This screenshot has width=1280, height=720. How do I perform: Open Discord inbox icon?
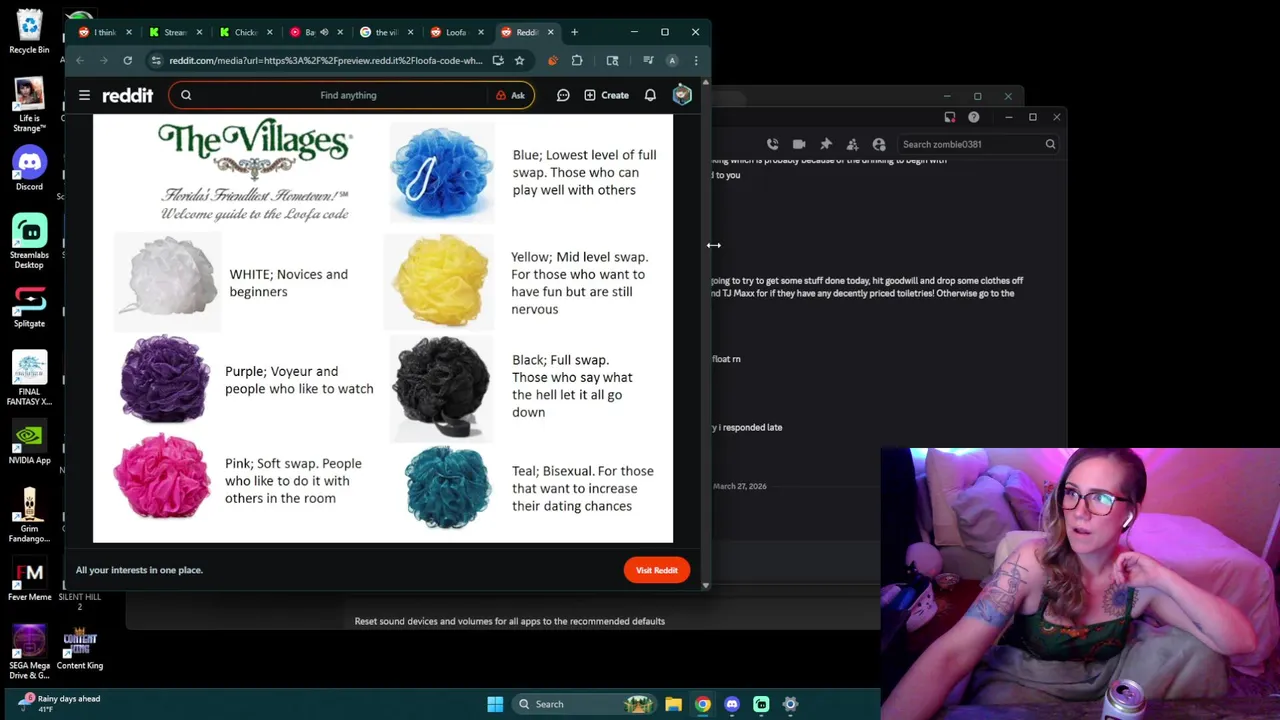[x=949, y=117]
